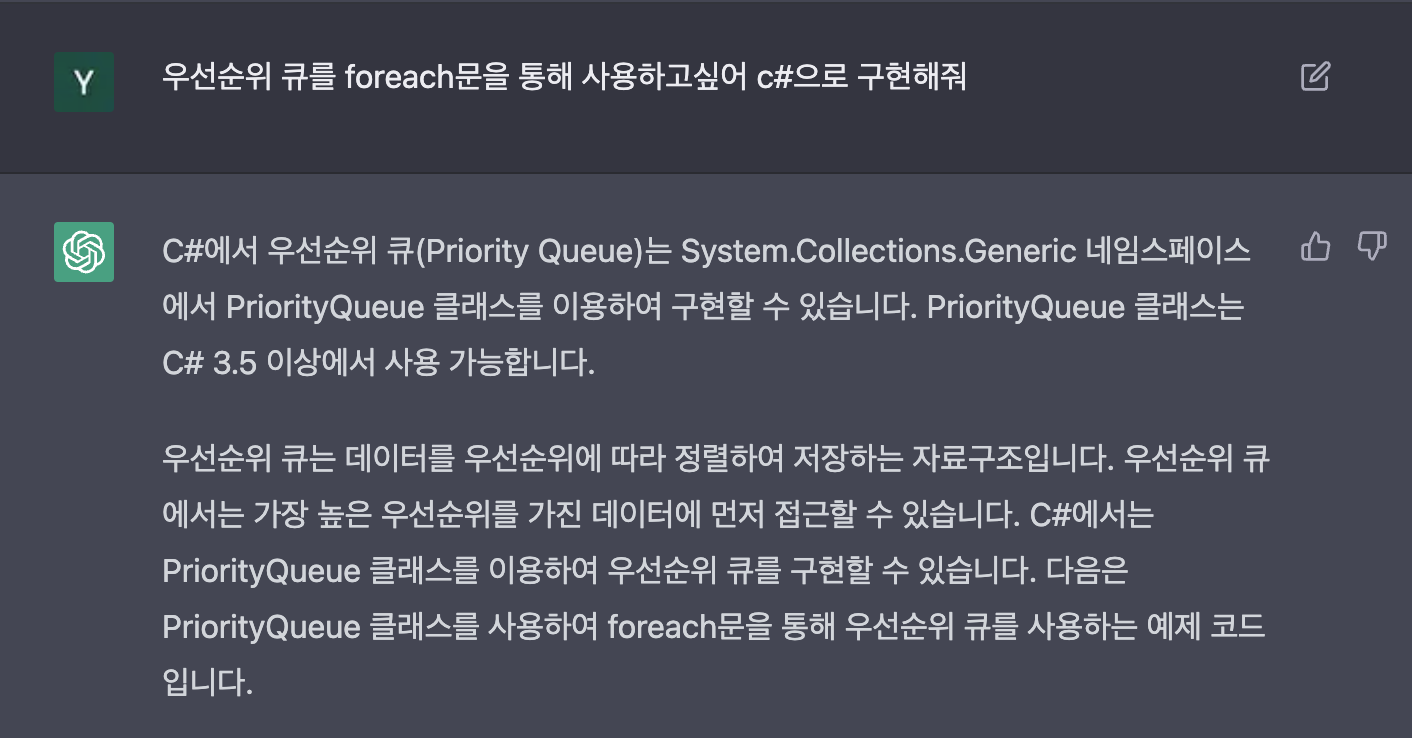This screenshot has height=738, width=1412.
Task: Give negative feedback on this answer
Action: 1374,247
